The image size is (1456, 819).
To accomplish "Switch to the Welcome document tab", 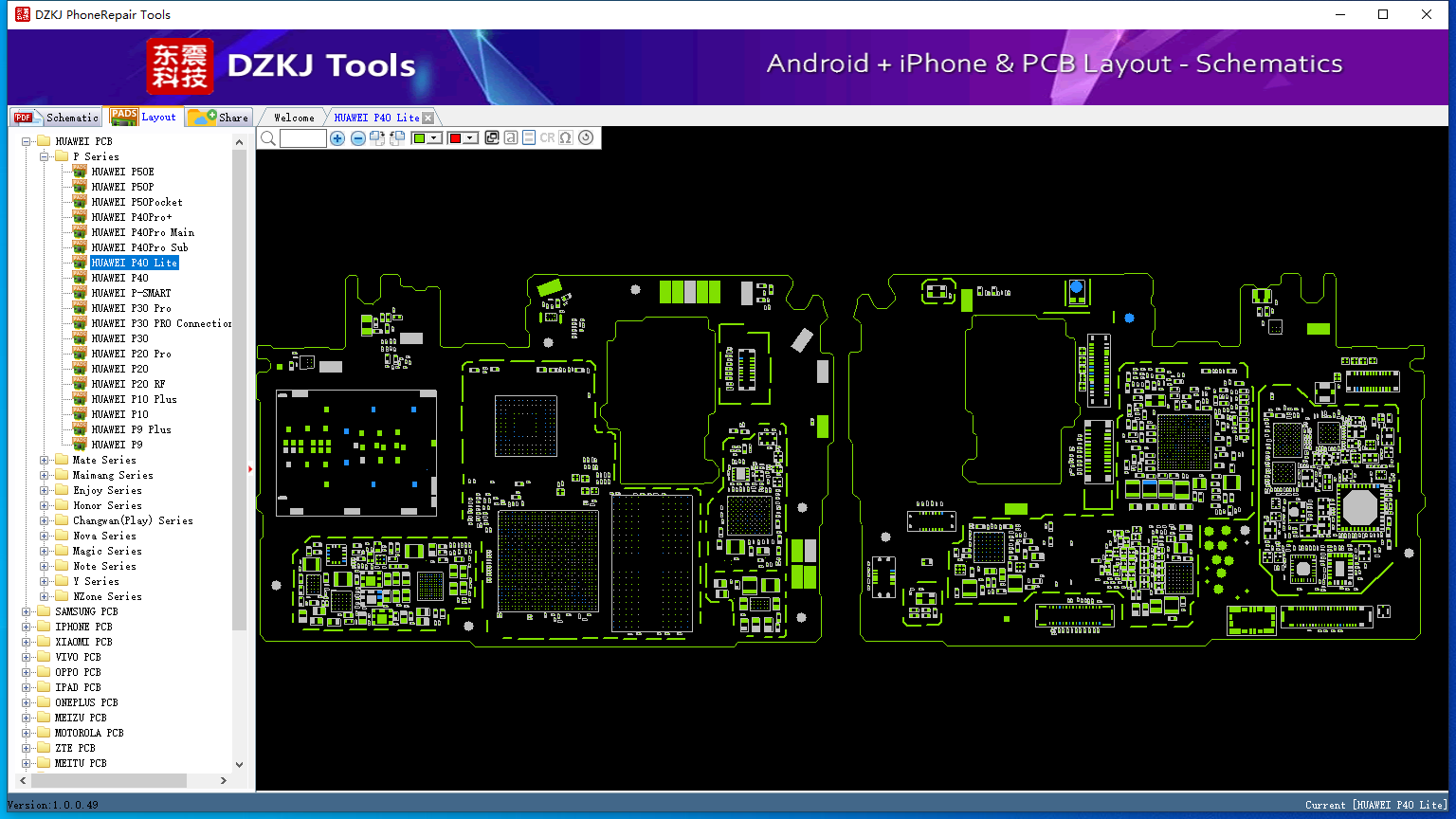I will pos(294,118).
